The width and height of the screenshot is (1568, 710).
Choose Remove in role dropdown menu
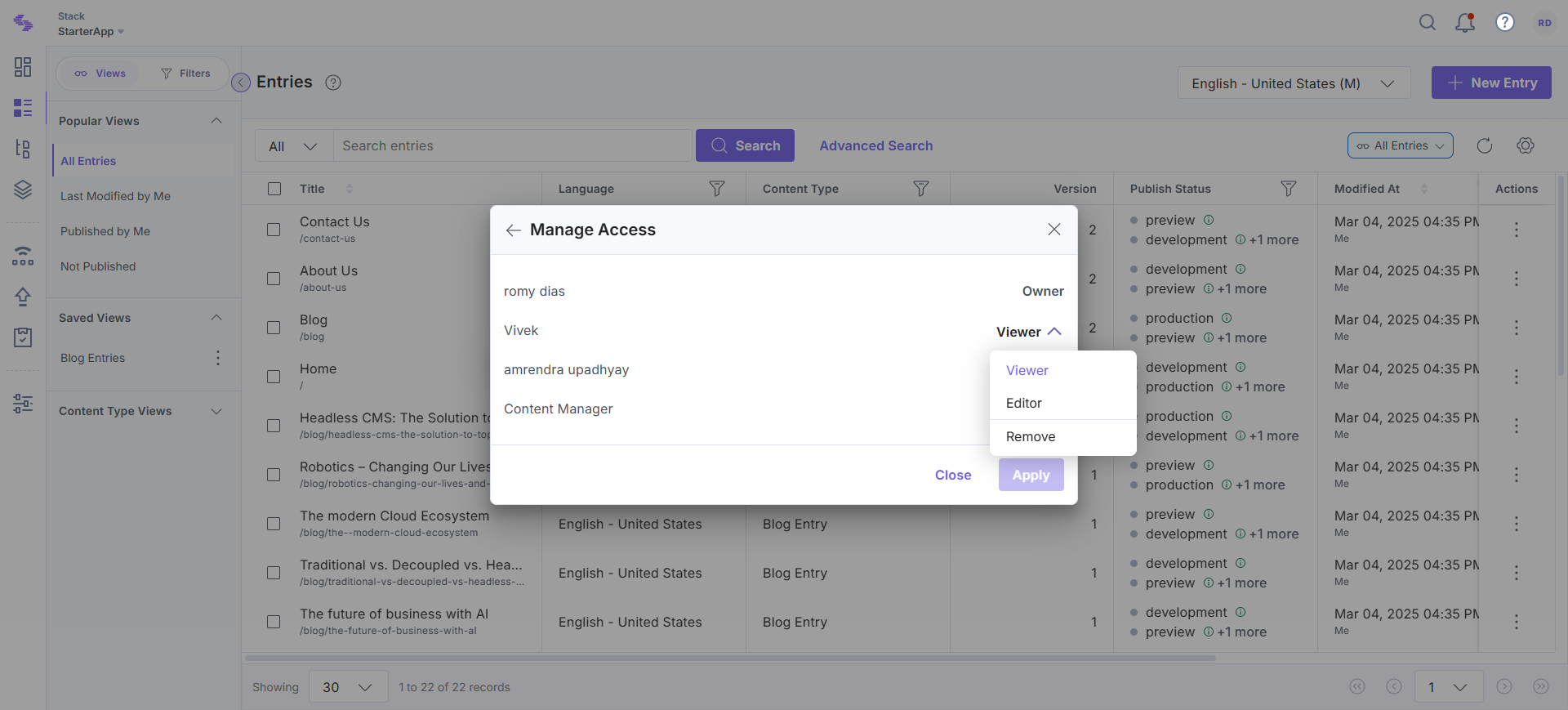1062,436
